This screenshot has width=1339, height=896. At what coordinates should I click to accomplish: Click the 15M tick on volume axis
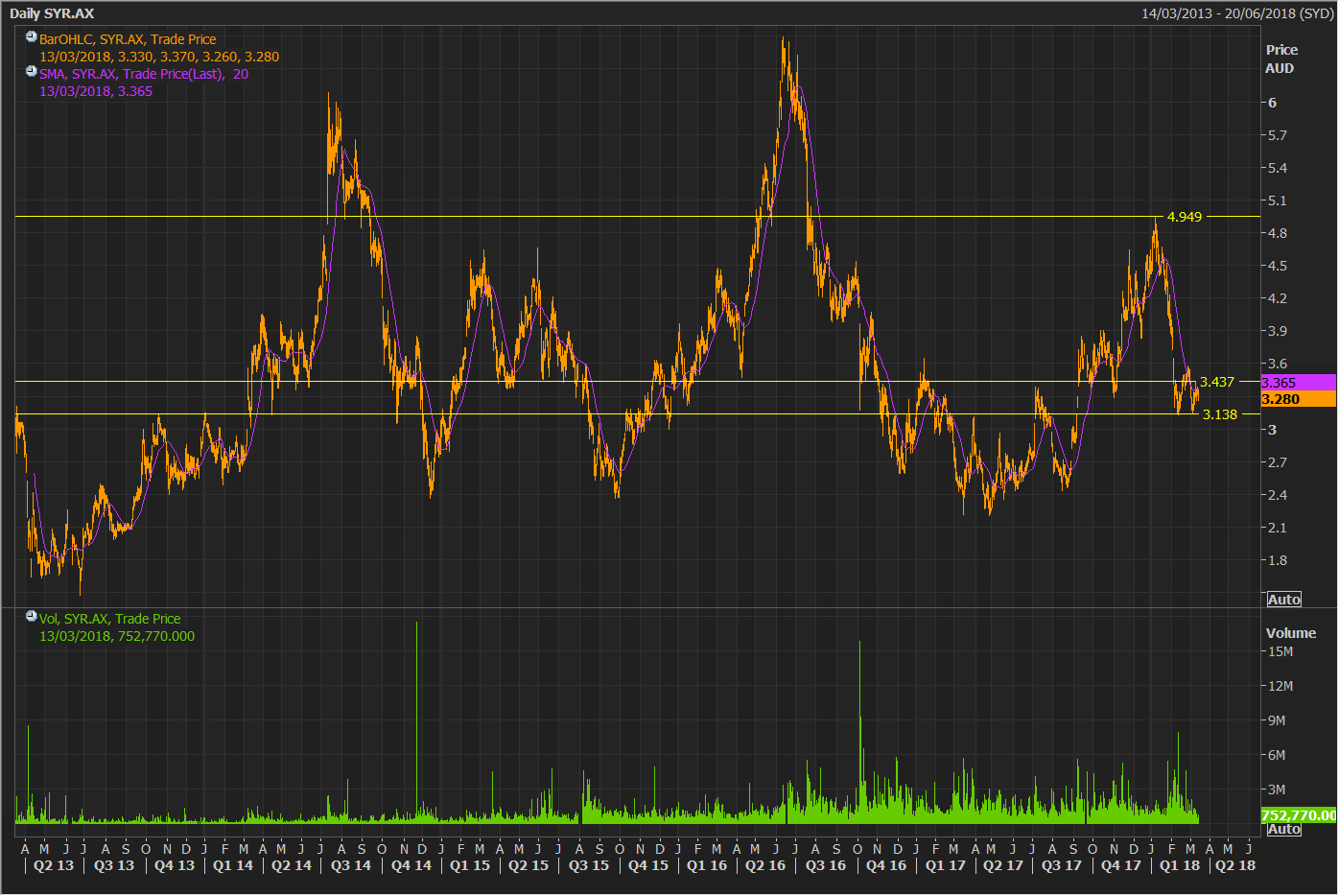point(1280,651)
